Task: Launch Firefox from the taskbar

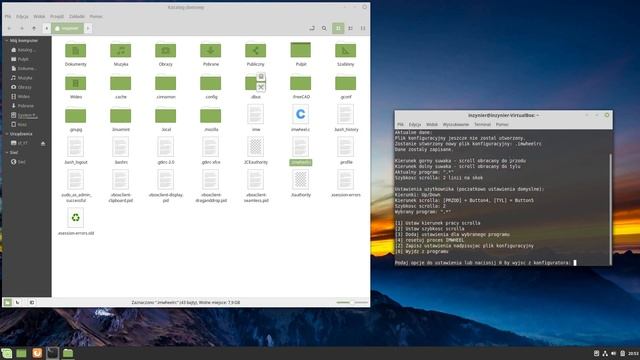Action: coord(37,353)
